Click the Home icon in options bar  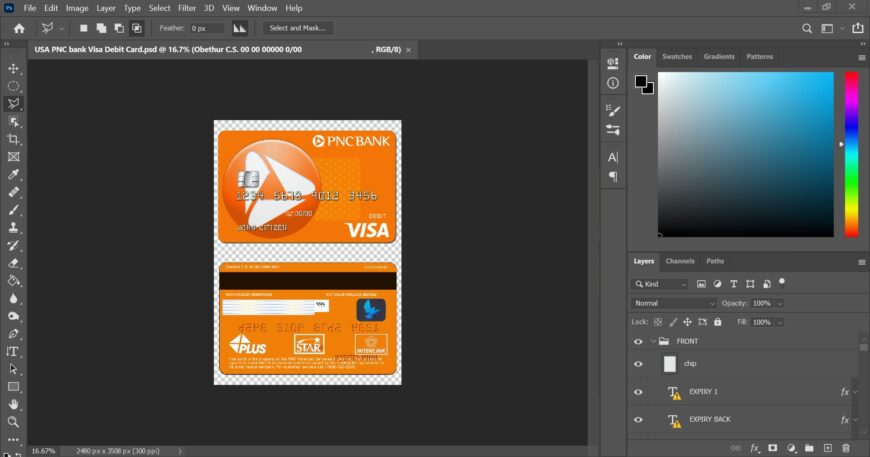19,28
